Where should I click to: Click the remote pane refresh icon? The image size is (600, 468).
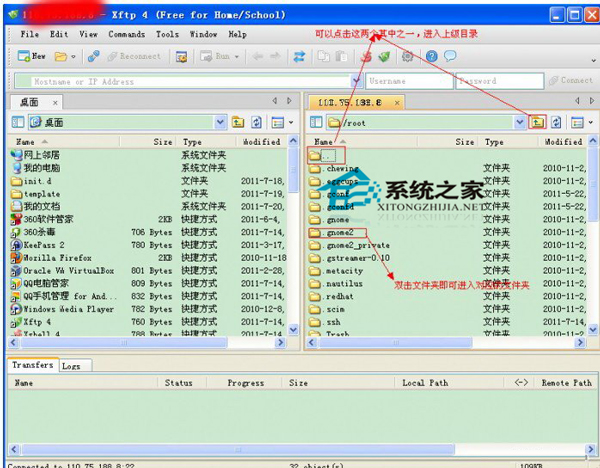556,122
